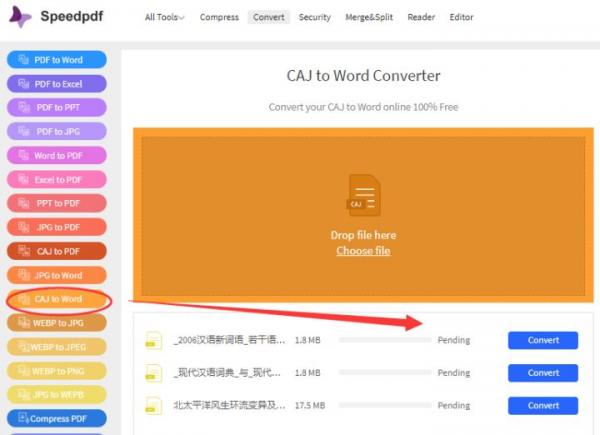Image resolution: width=600 pixels, height=435 pixels.
Task: Choose the WEBP to PNG tool
Action: point(57,371)
